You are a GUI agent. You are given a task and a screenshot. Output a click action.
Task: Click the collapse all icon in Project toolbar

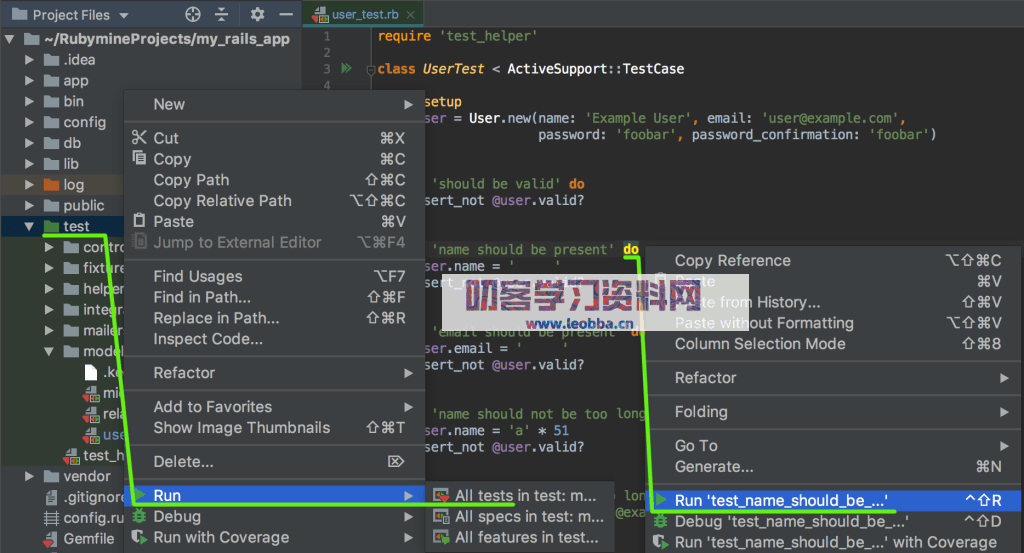click(221, 14)
